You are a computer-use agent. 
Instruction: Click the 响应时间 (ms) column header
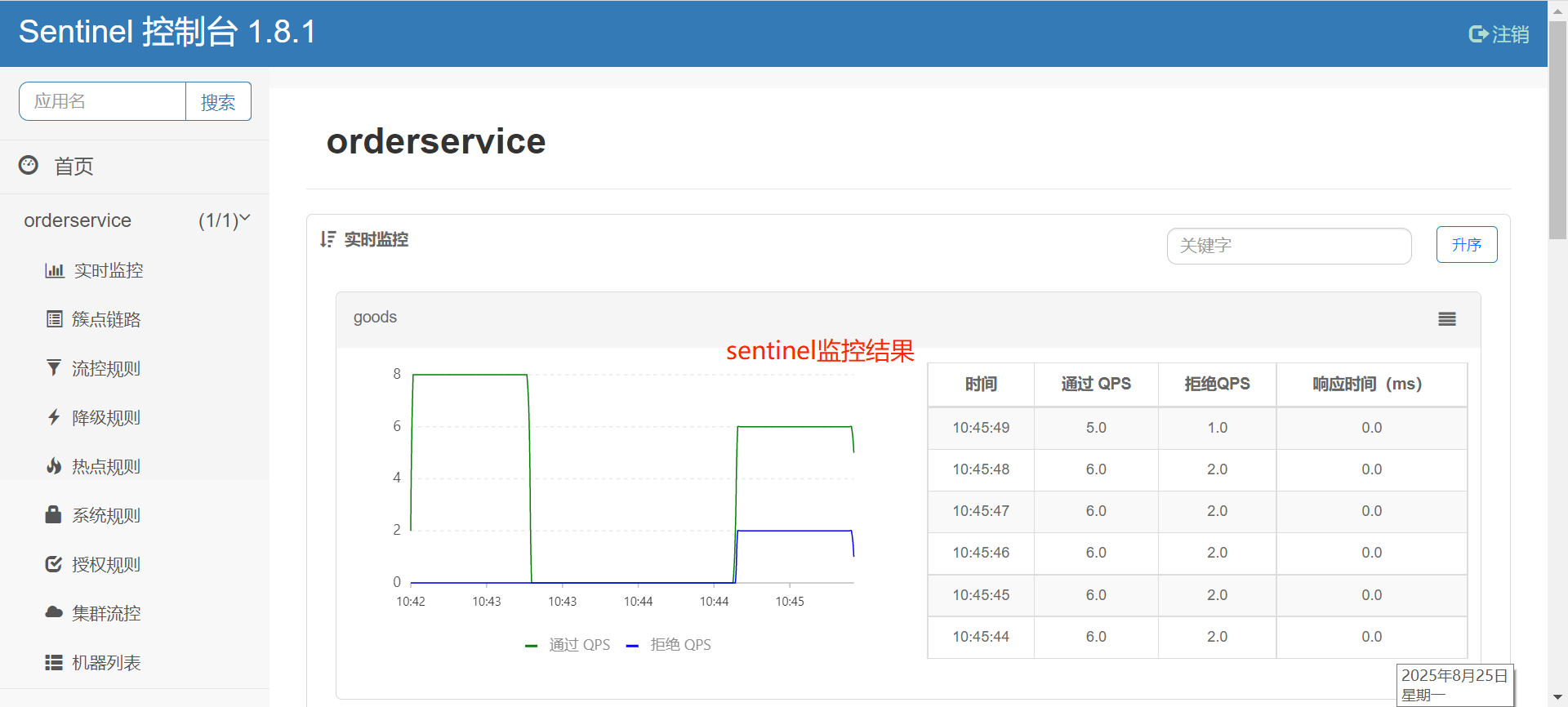point(1372,384)
